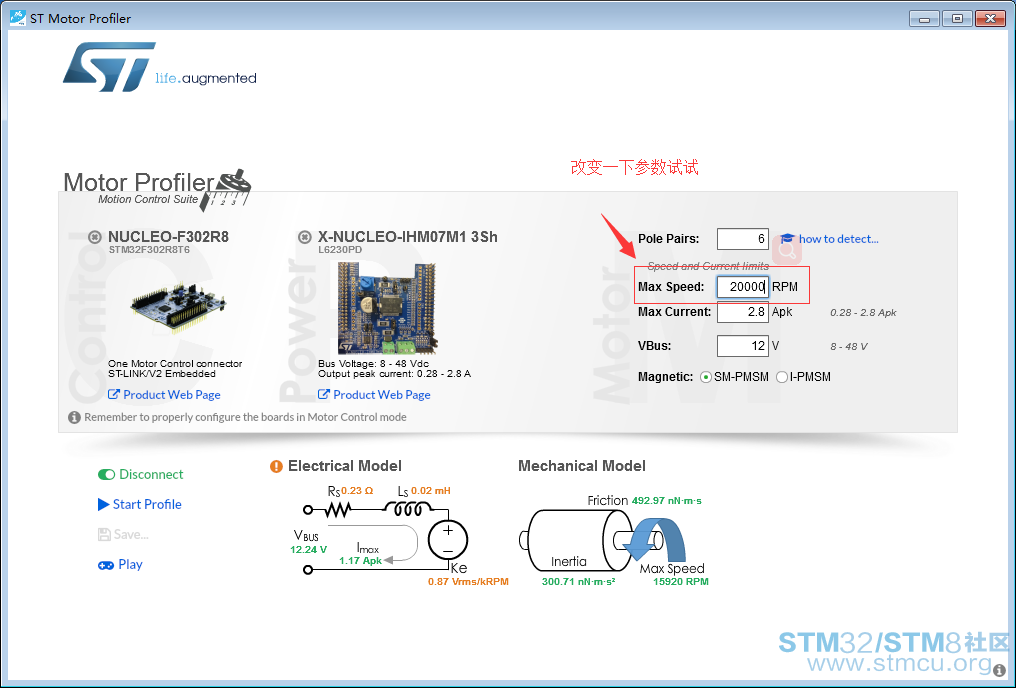Click the Mechanical Model heading
This screenshot has width=1016, height=688.
(x=582, y=466)
